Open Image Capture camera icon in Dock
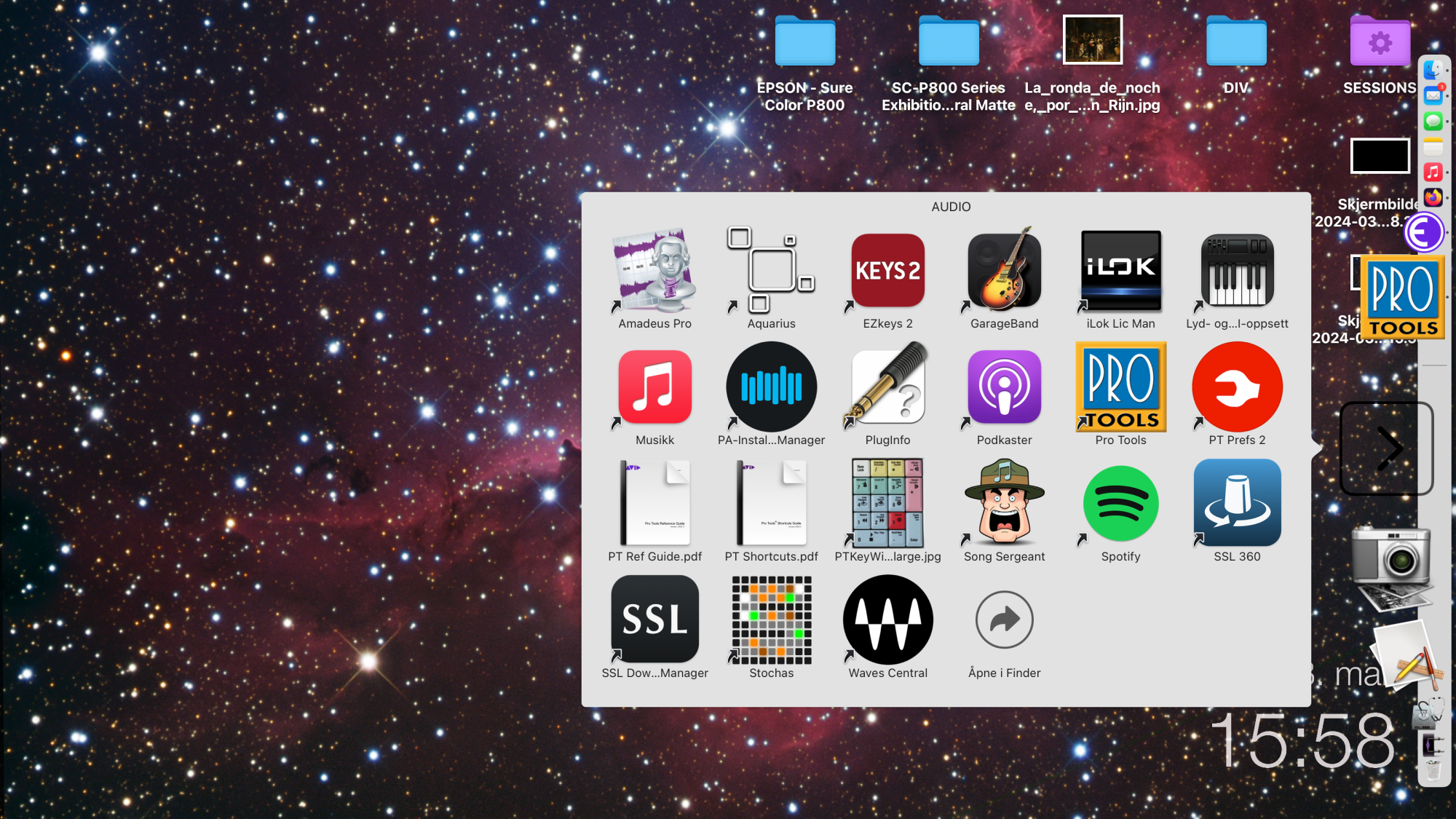Viewport: 1456px width, 819px height. [1391, 568]
